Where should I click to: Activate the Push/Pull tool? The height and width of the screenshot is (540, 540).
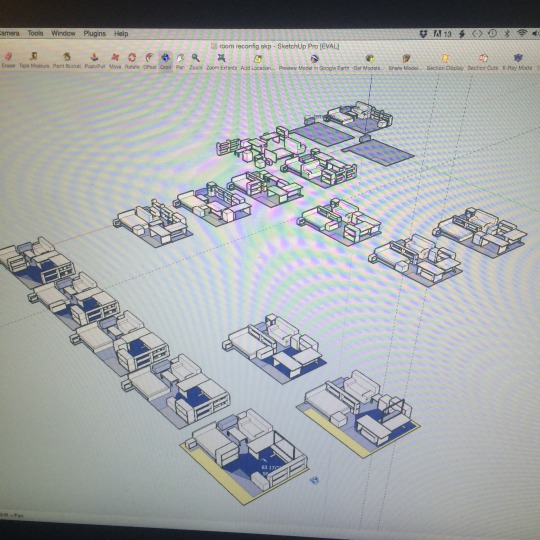point(94,61)
